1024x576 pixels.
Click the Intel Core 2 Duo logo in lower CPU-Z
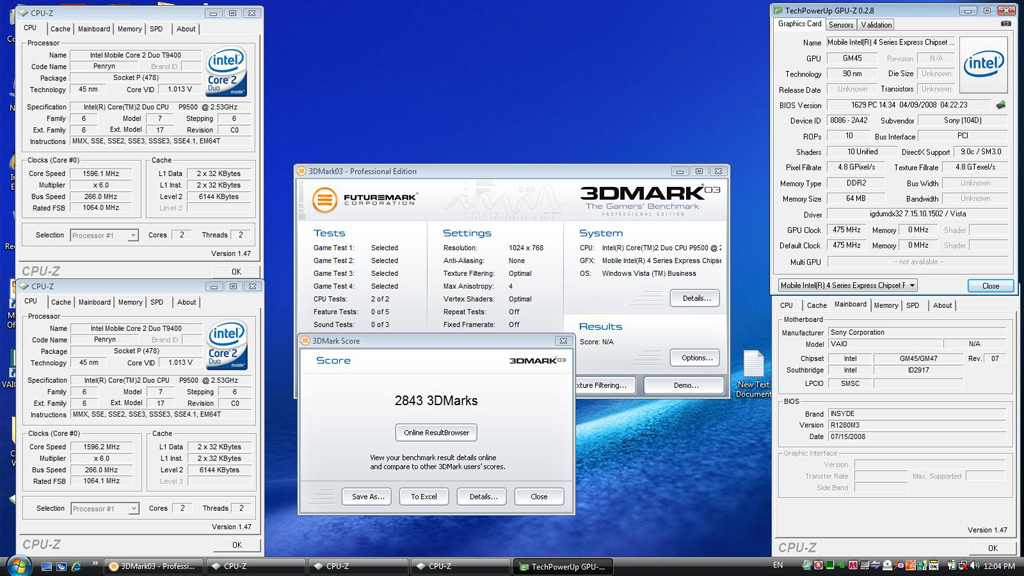click(x=227, y=344)
